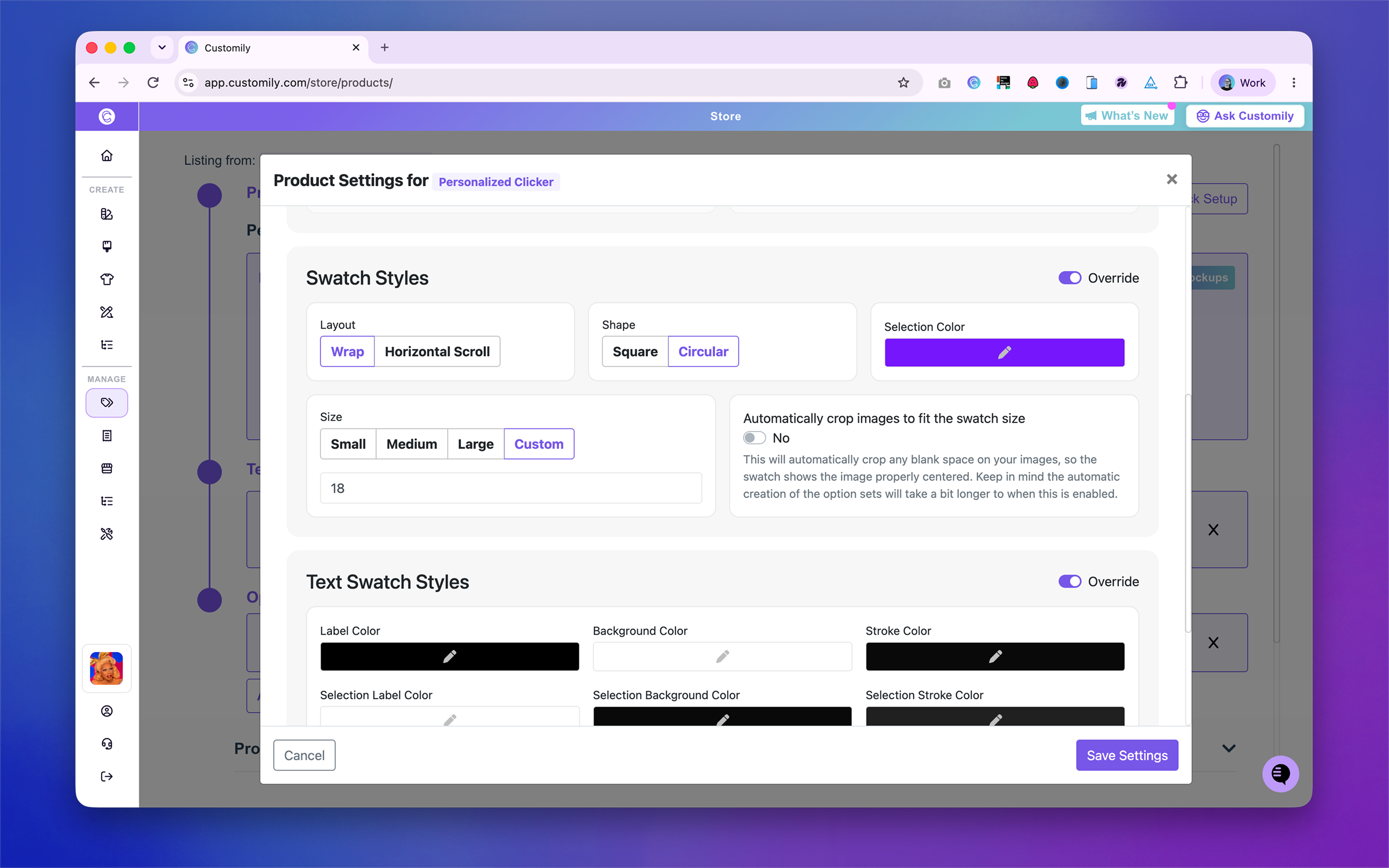Open Chrome's three-dot menu
This screenshot has width=1389, height=868.
1294,82
